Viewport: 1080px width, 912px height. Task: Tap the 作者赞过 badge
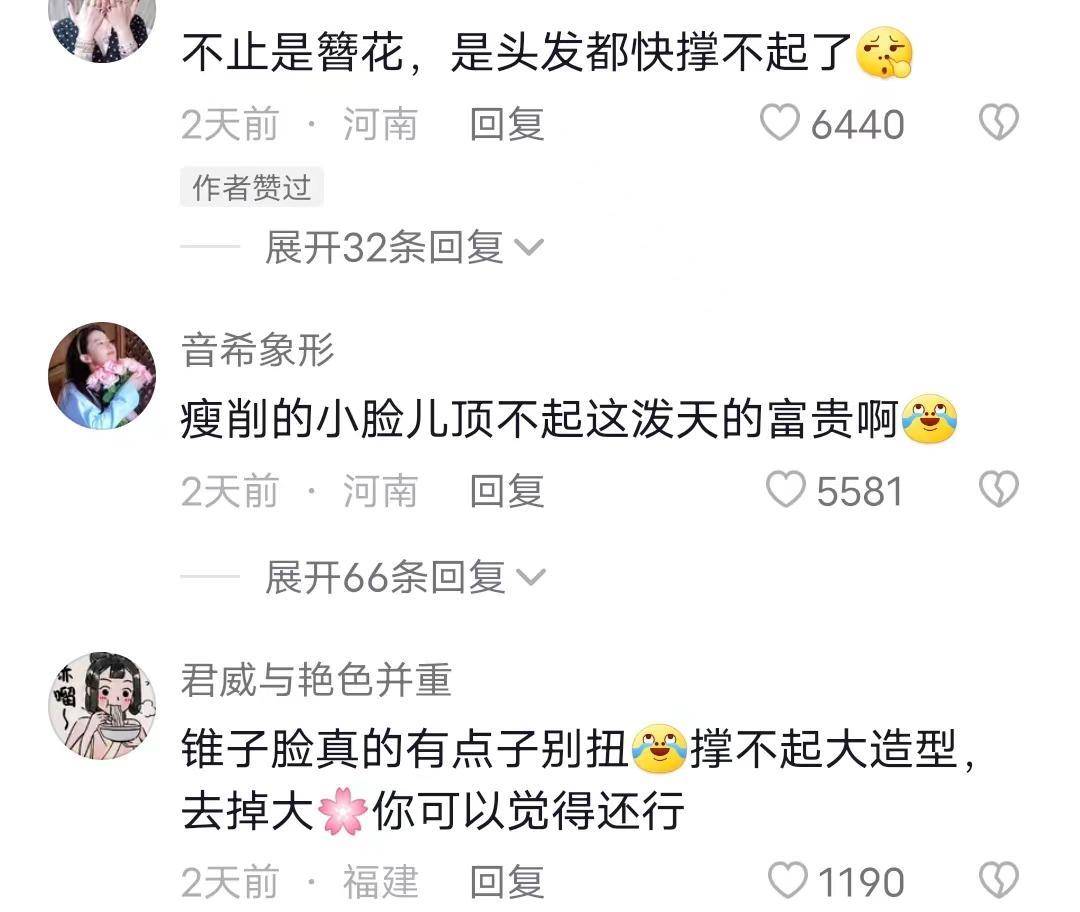point(251,187)
